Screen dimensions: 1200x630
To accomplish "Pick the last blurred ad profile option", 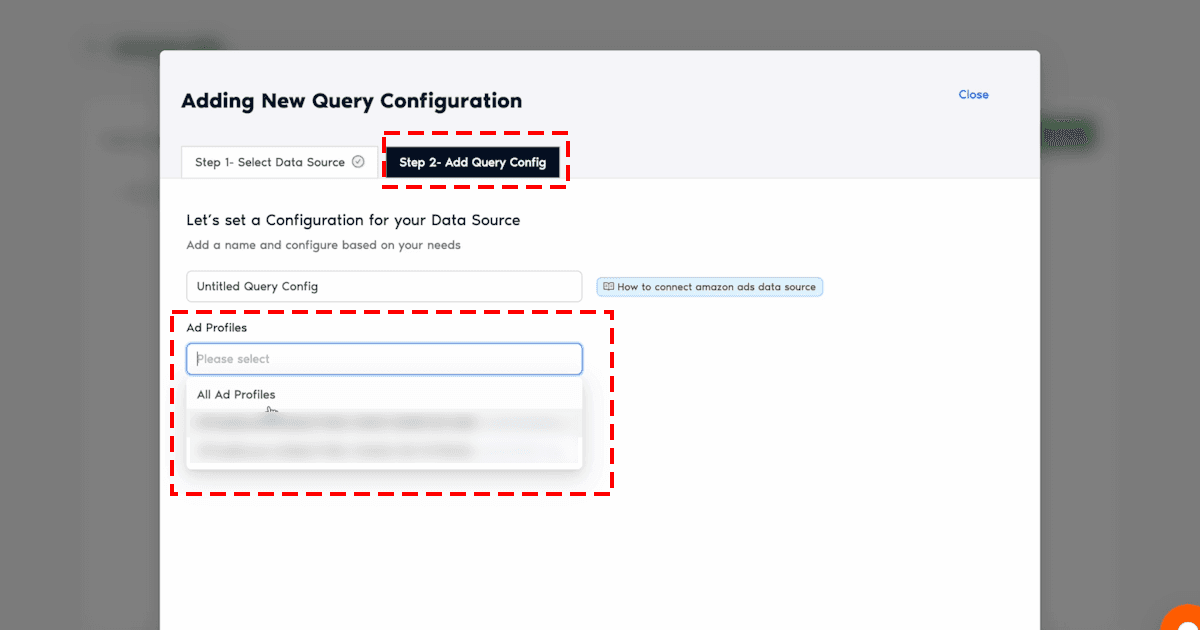I will click(x=384, y=451).
